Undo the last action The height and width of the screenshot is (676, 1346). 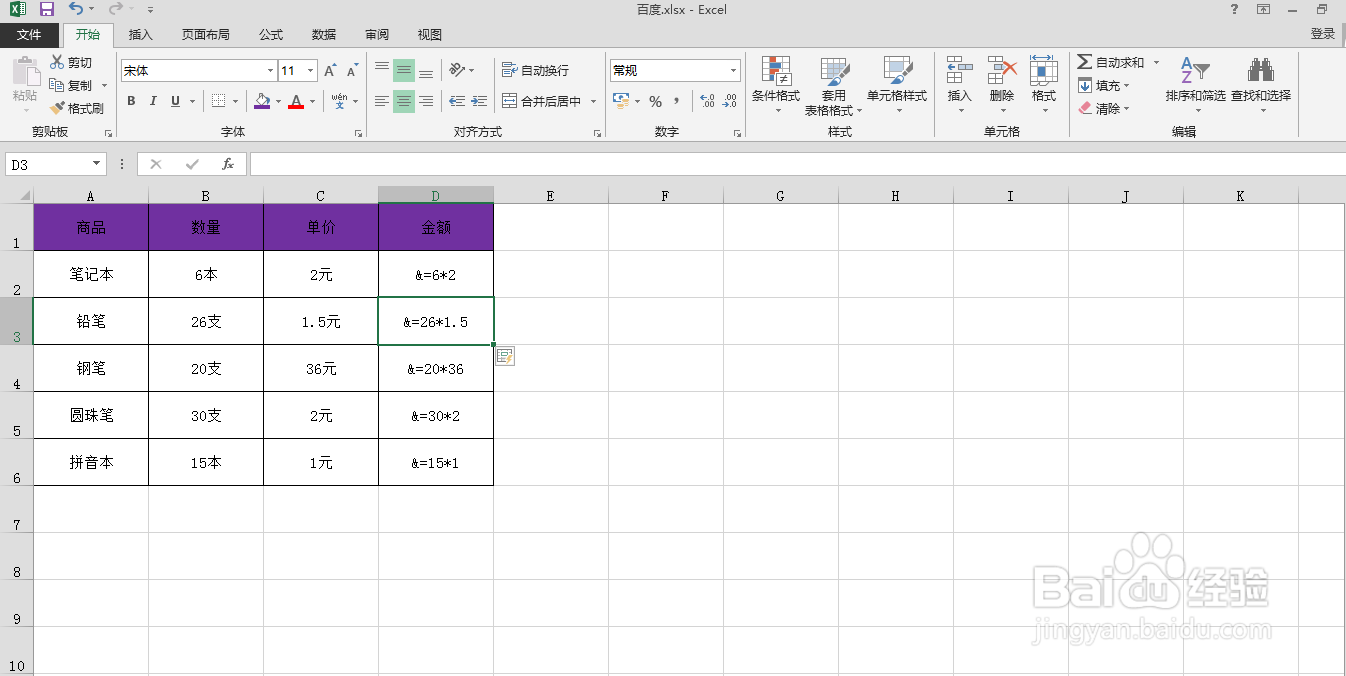pyautogui.click(x=77, y=9)
